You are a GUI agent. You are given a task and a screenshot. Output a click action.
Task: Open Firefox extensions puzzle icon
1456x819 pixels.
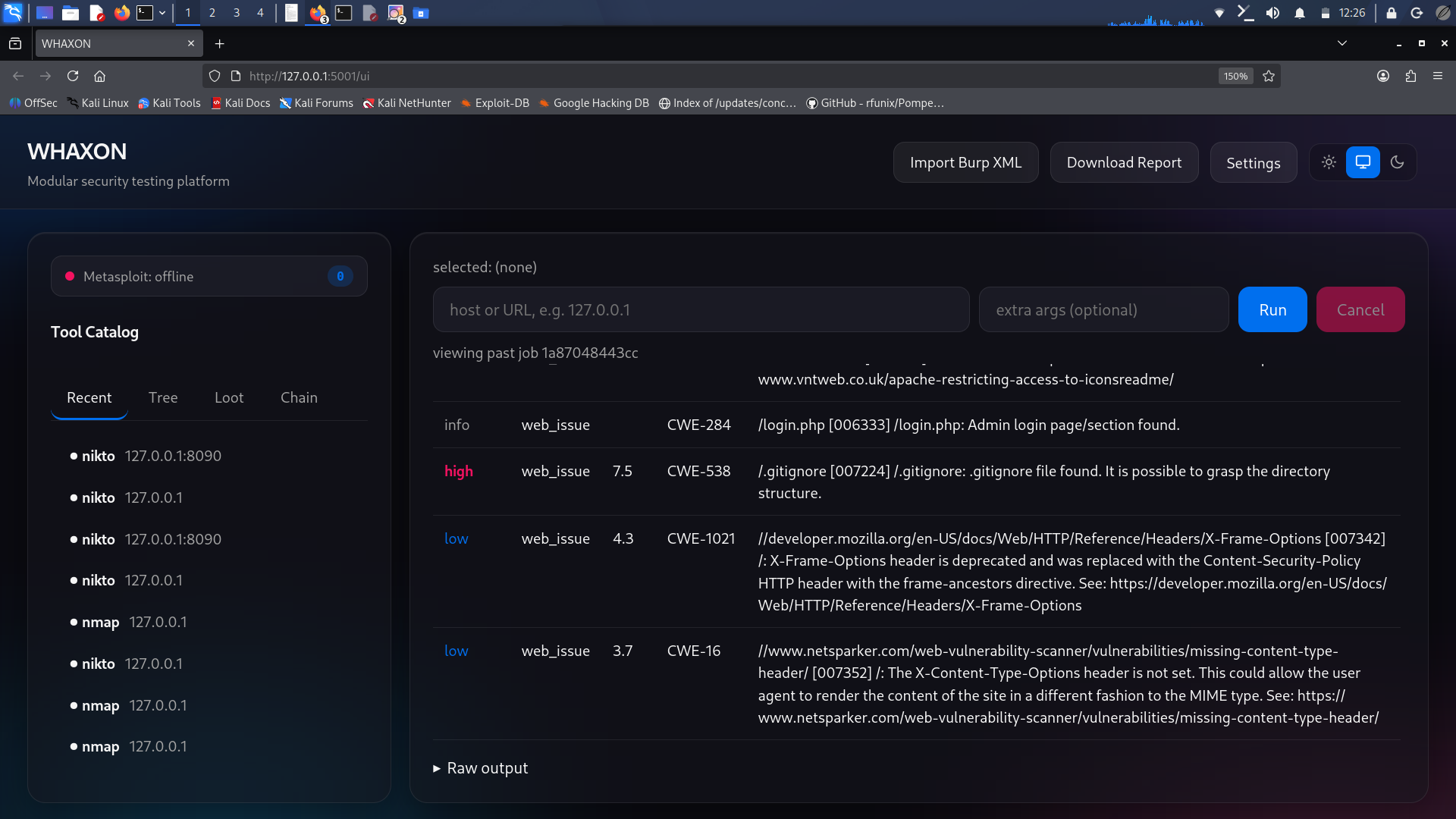tap(1410, 76)
